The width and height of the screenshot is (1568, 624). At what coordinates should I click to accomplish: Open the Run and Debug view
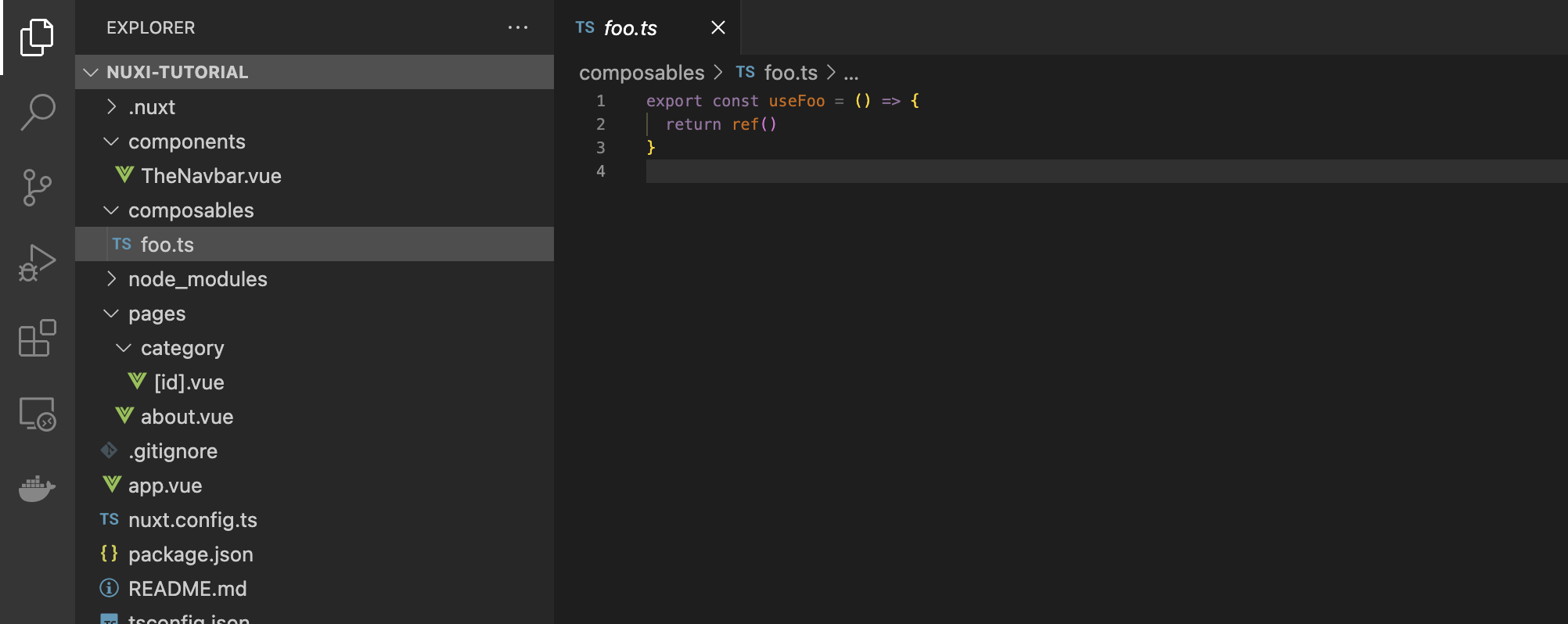(x=37, y=263)
